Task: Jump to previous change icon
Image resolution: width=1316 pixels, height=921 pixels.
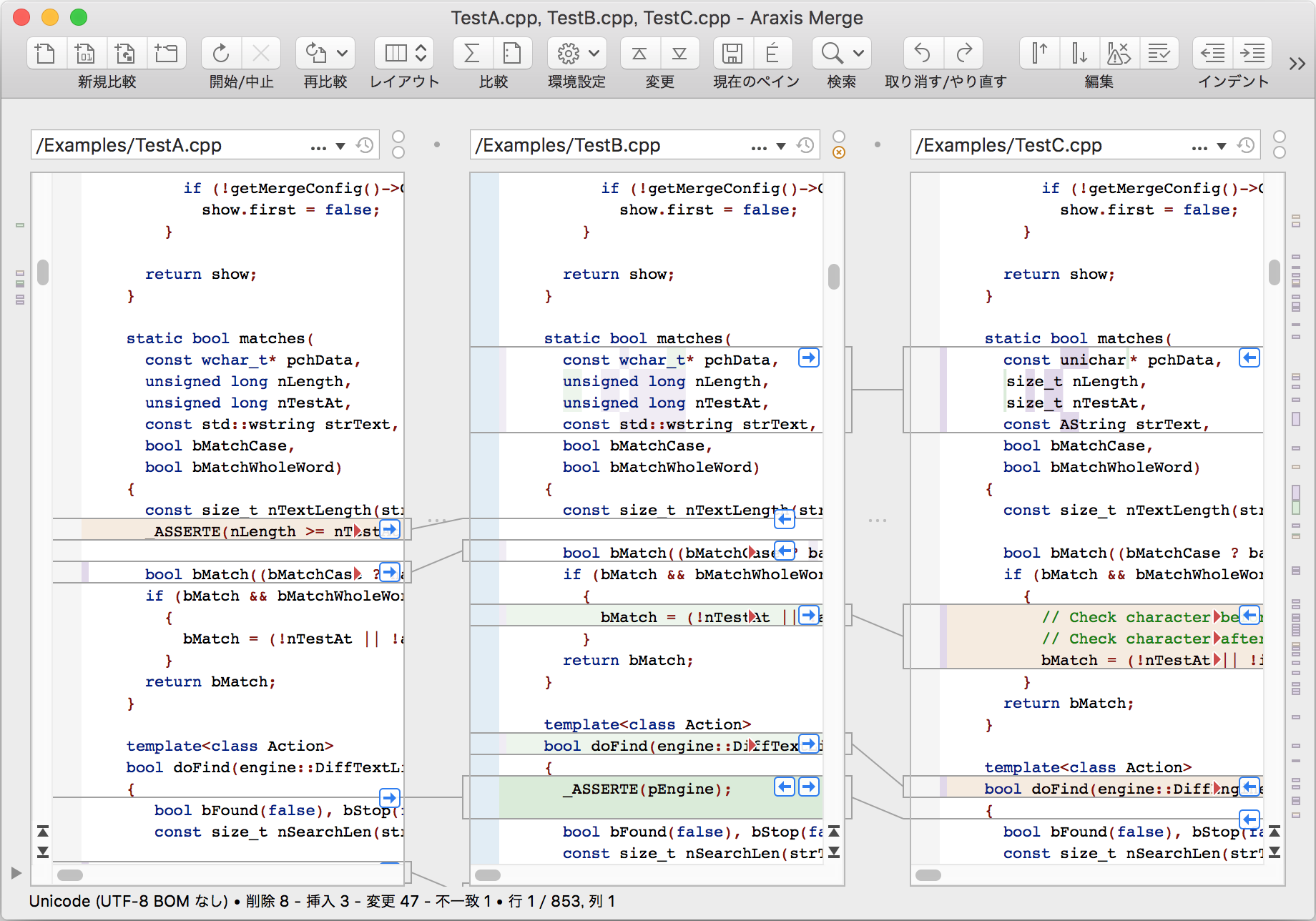Action: tap(639, 54)
